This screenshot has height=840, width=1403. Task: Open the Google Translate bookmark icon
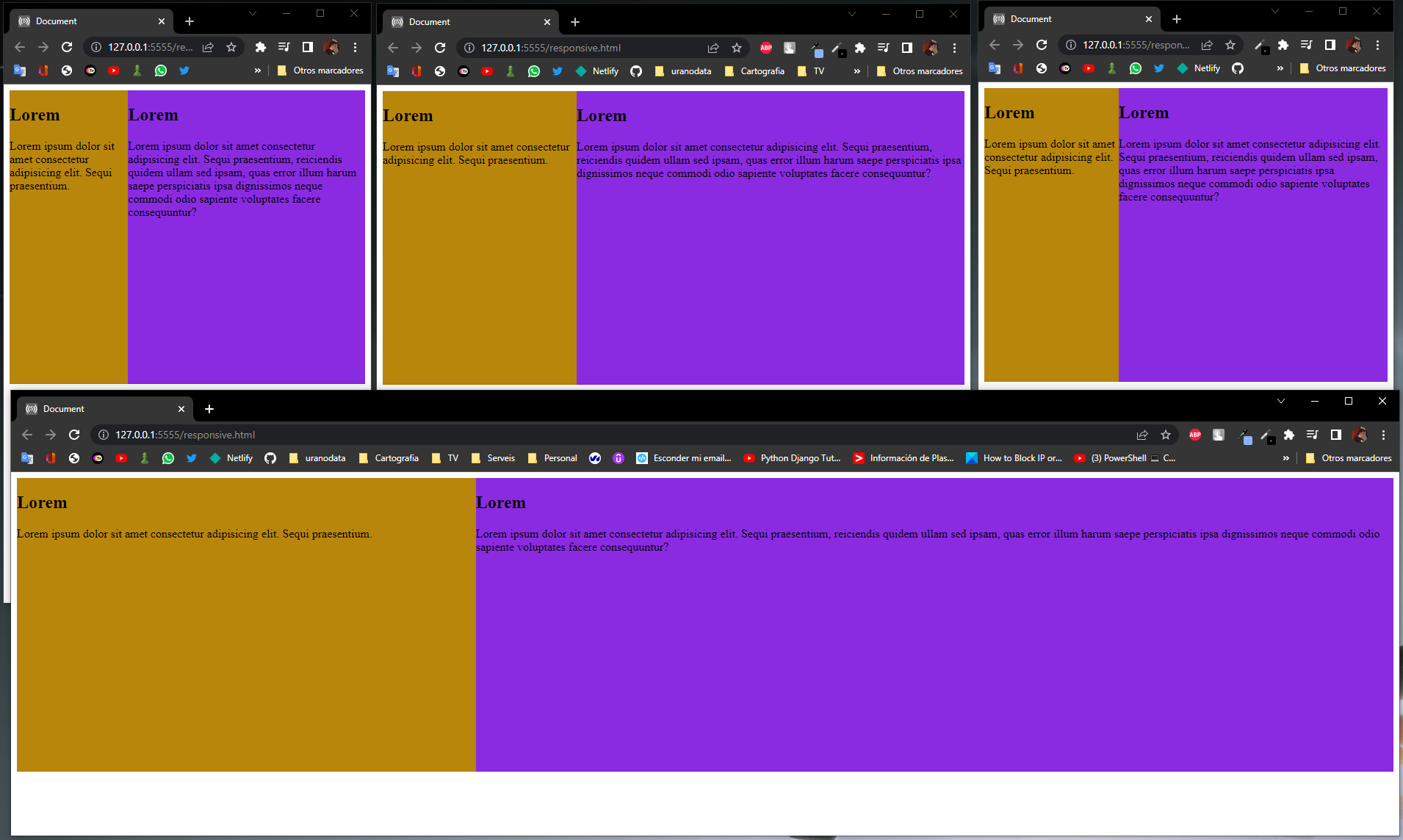point(27,457)
